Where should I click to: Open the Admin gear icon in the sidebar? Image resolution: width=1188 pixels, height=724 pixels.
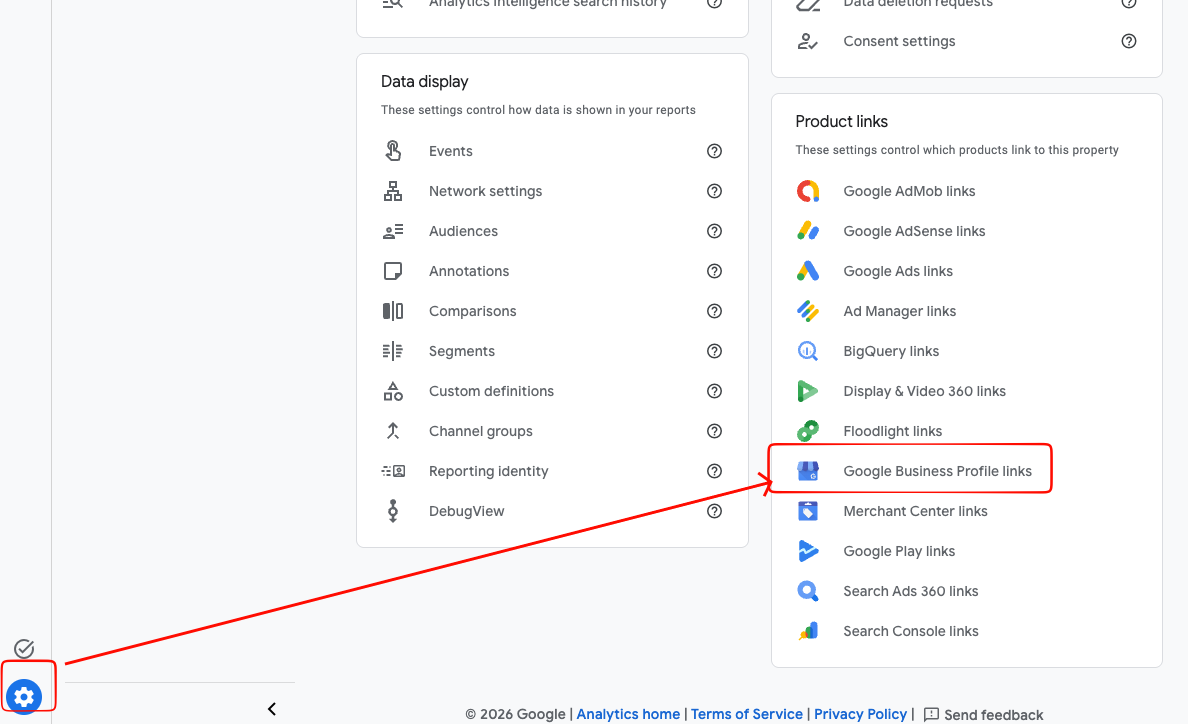pos(24,696)
